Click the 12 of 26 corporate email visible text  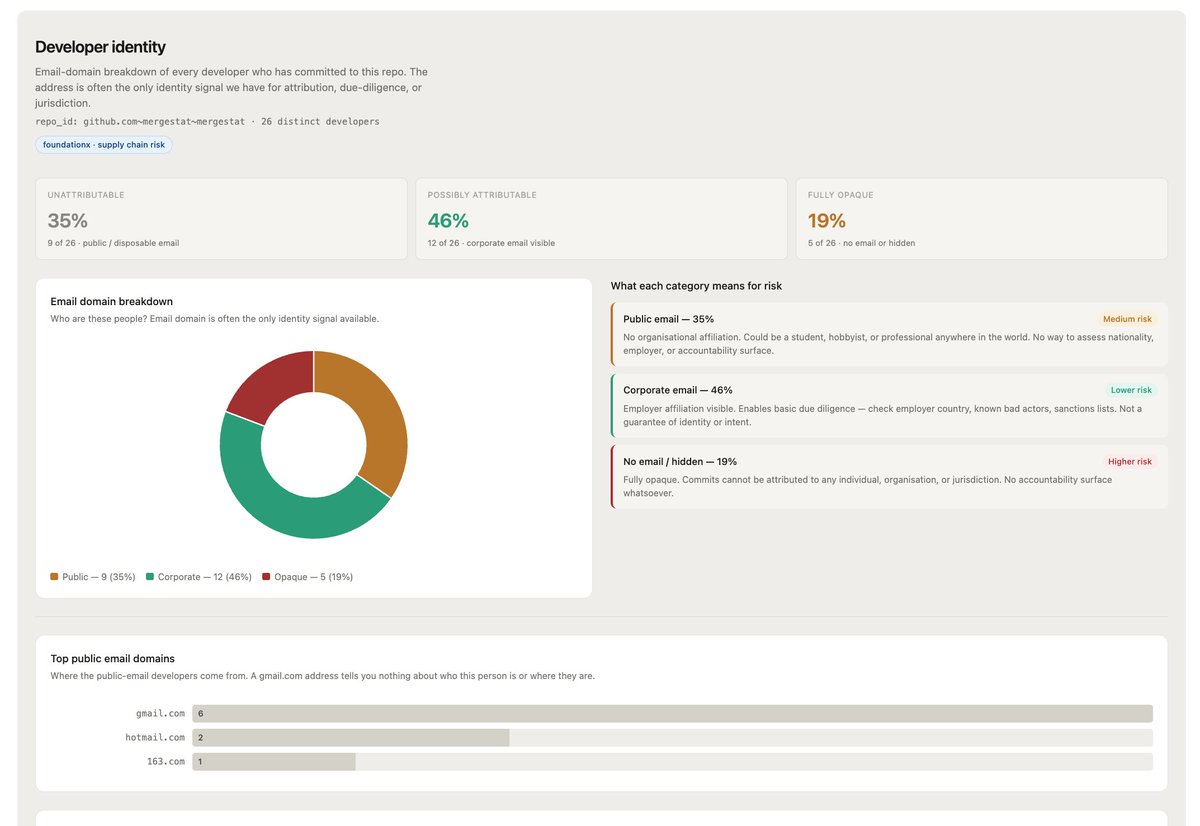pyautogui.click(x=491, y=243)
